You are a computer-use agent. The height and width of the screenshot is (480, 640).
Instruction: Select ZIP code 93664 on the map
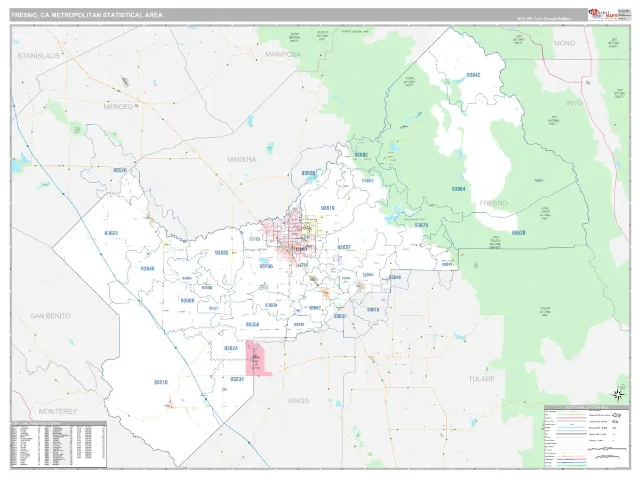tap(458, 189)
